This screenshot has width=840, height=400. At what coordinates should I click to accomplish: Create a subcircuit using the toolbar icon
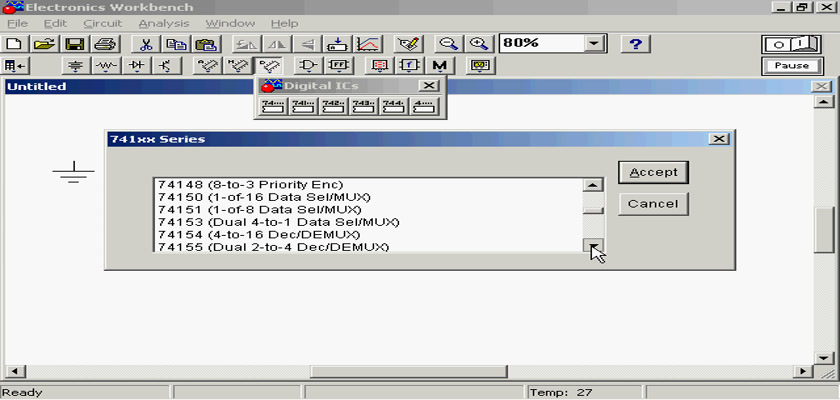point(337,44)
